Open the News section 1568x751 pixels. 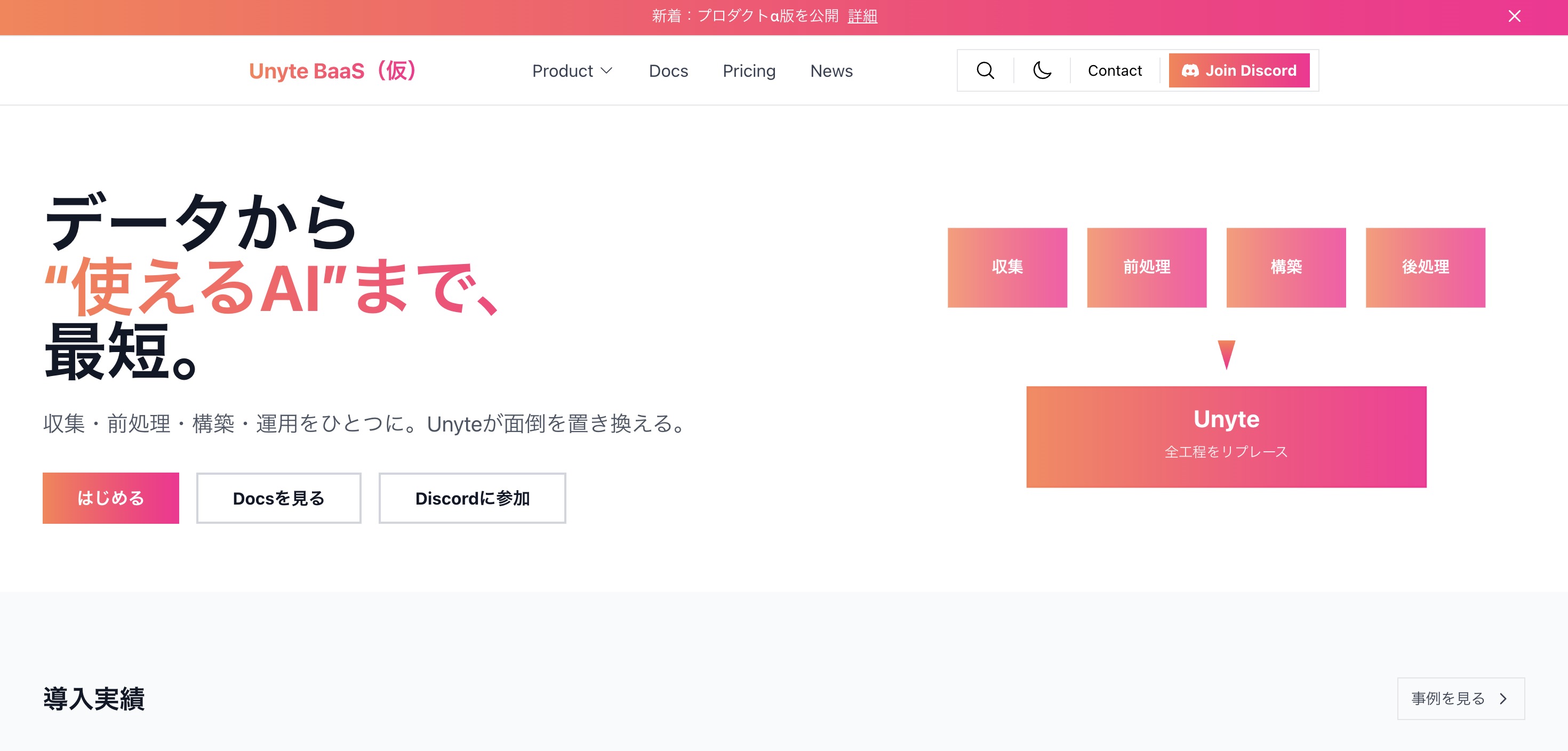pyautogui.click(x=831, y=70)
